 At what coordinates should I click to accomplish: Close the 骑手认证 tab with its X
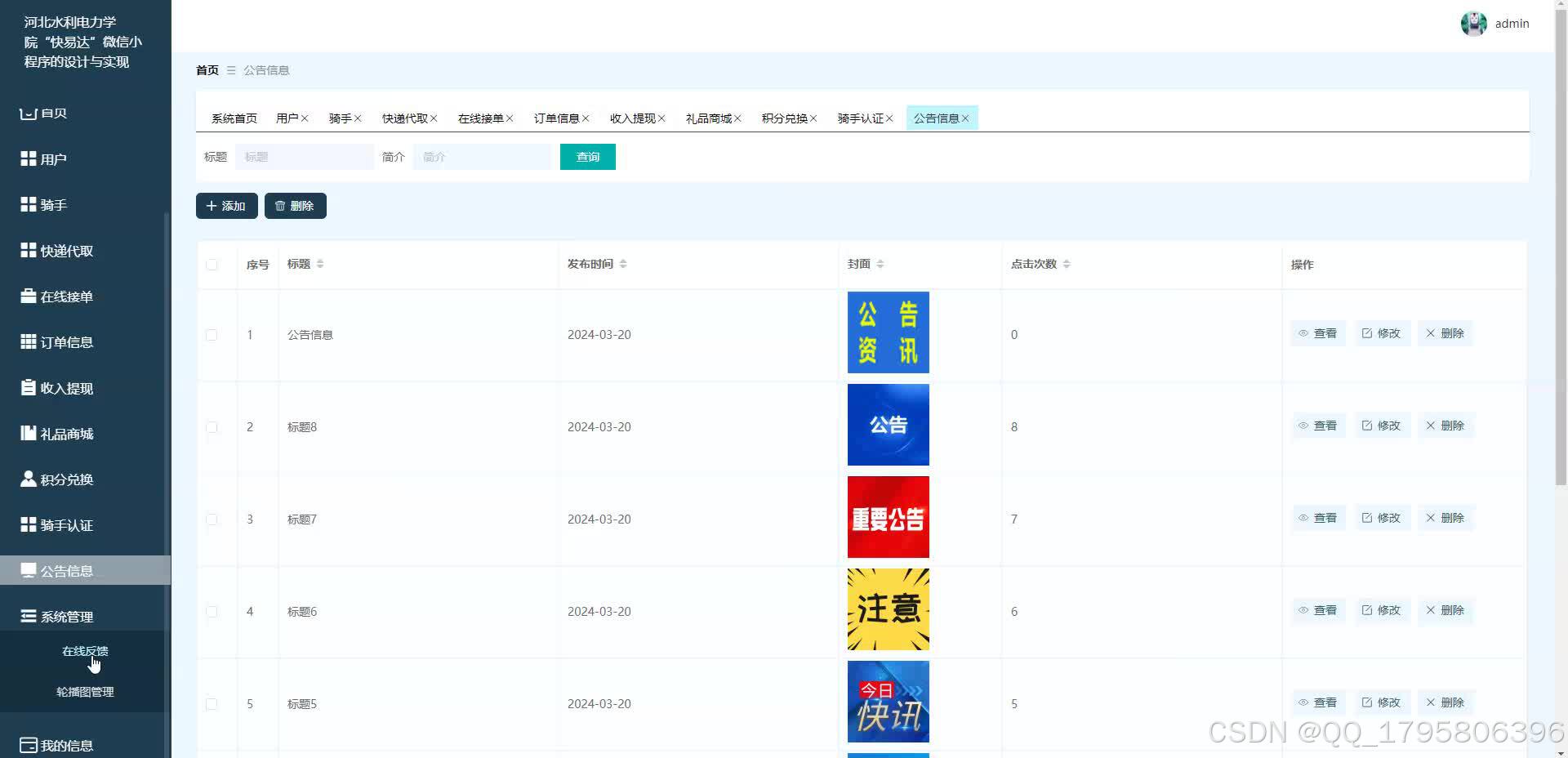tap(889, 118)
